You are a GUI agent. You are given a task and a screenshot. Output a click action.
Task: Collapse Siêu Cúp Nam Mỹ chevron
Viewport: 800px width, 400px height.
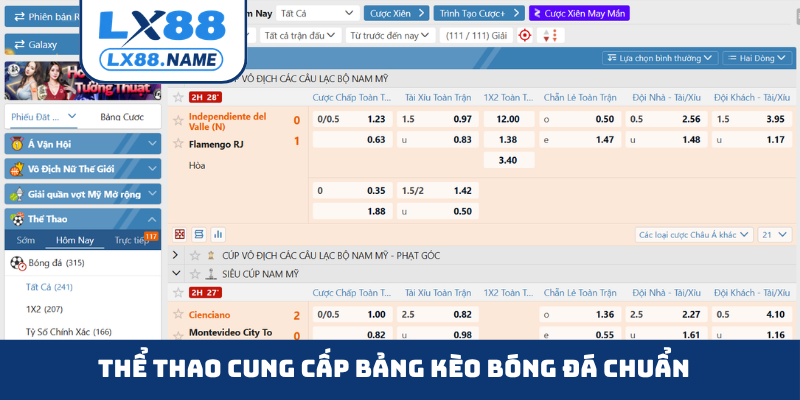coord(177,273)
